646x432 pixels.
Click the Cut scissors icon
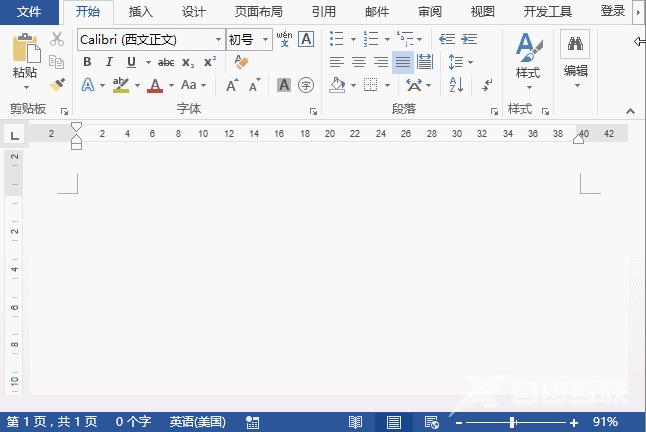click(57, 39)
